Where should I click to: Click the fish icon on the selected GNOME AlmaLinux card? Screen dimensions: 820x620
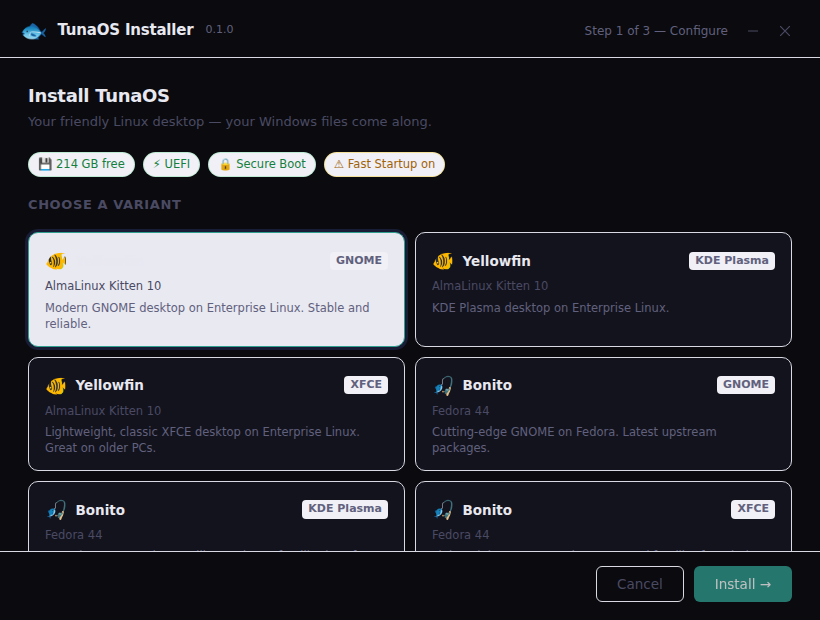(x=56, y=261)
